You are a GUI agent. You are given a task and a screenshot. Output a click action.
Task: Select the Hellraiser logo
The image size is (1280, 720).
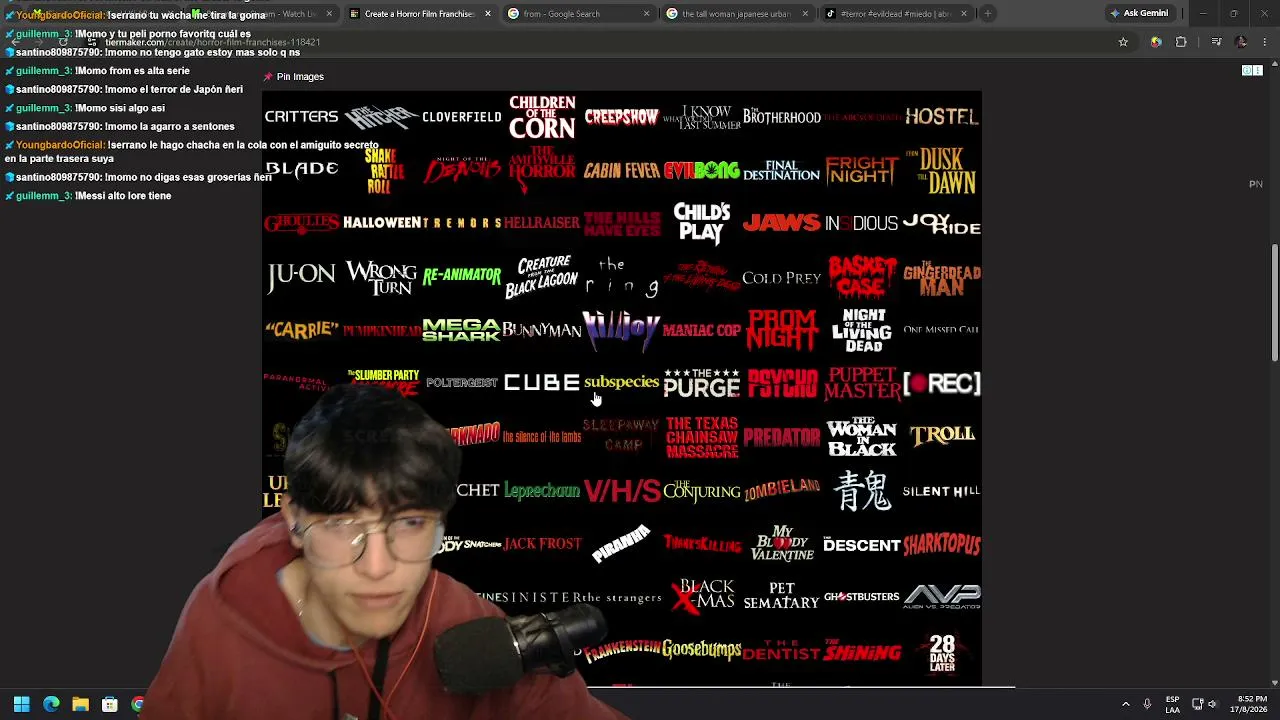click(x=542, y=223)
